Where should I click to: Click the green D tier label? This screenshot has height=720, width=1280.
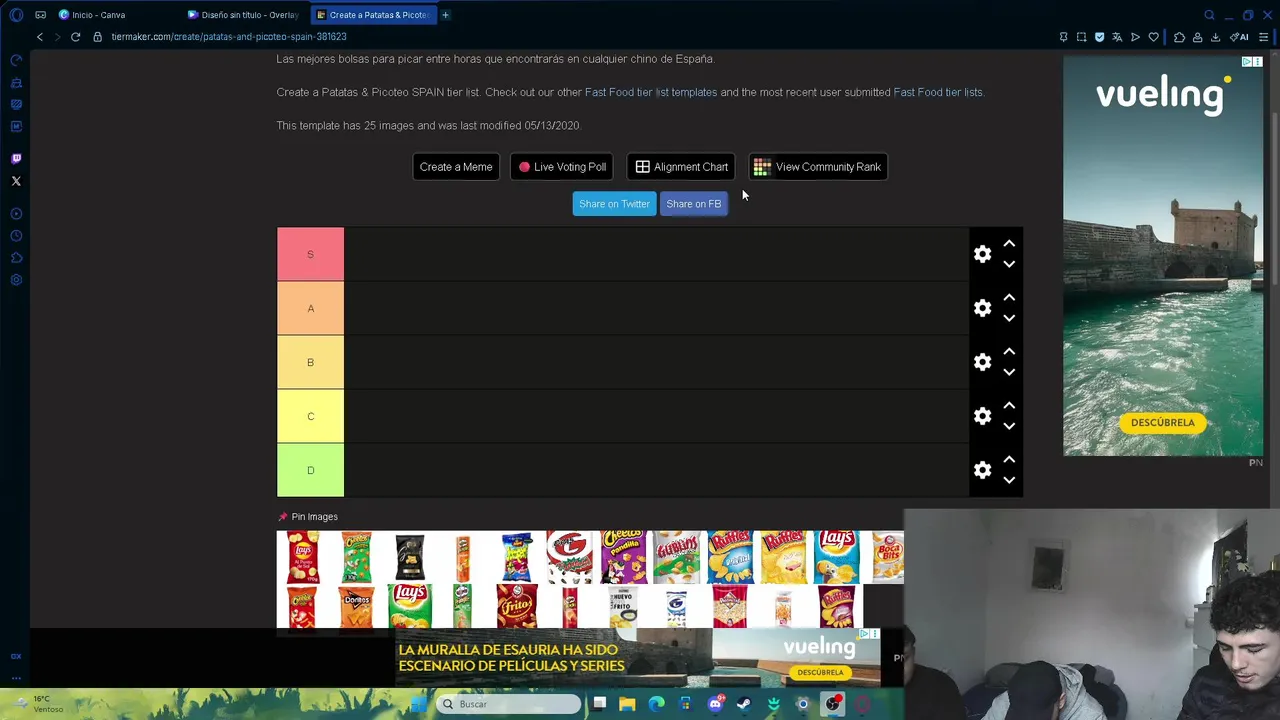coord(310,470)
